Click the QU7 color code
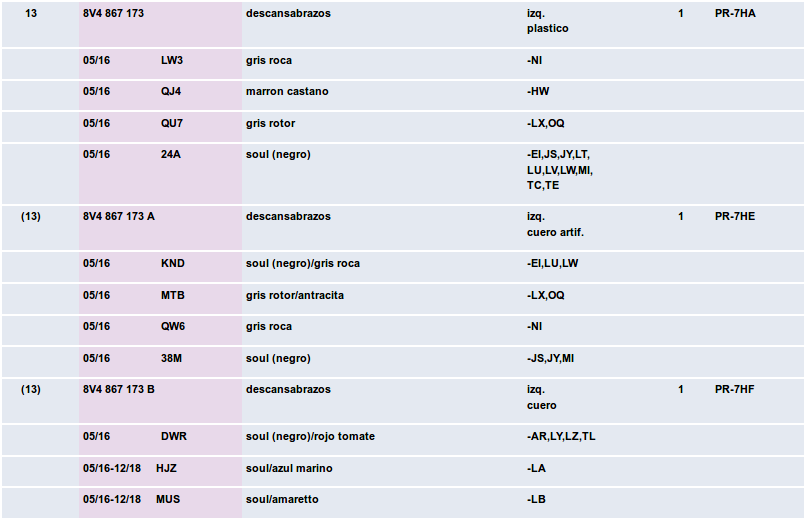 pyautogui.click(x=172, y=124)
